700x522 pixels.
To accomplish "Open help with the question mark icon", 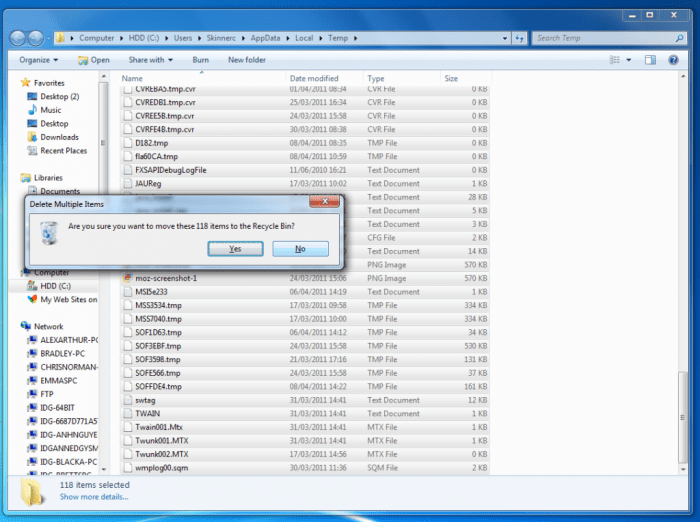I will click(x=673, y=60).
